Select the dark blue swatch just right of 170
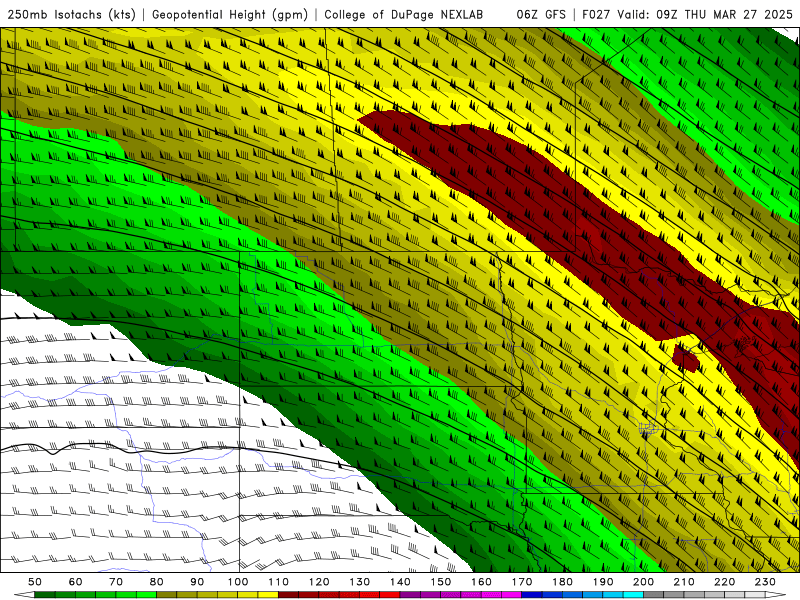 (532, 595)
